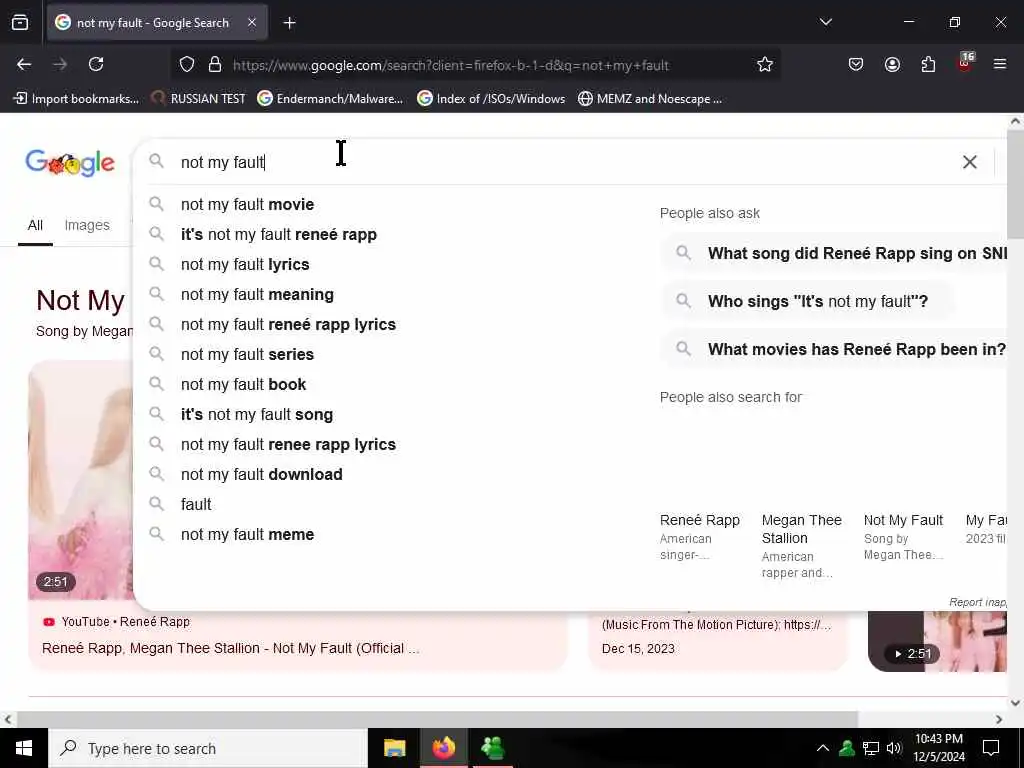This screenshot has width=1024, height=768.
Task: Switch to the Images results tab
Action: (x=87, y=225)
